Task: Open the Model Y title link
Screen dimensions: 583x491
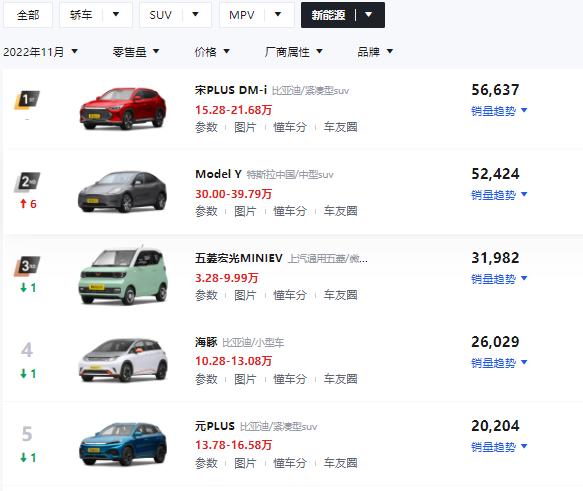Action: point(219,174)
